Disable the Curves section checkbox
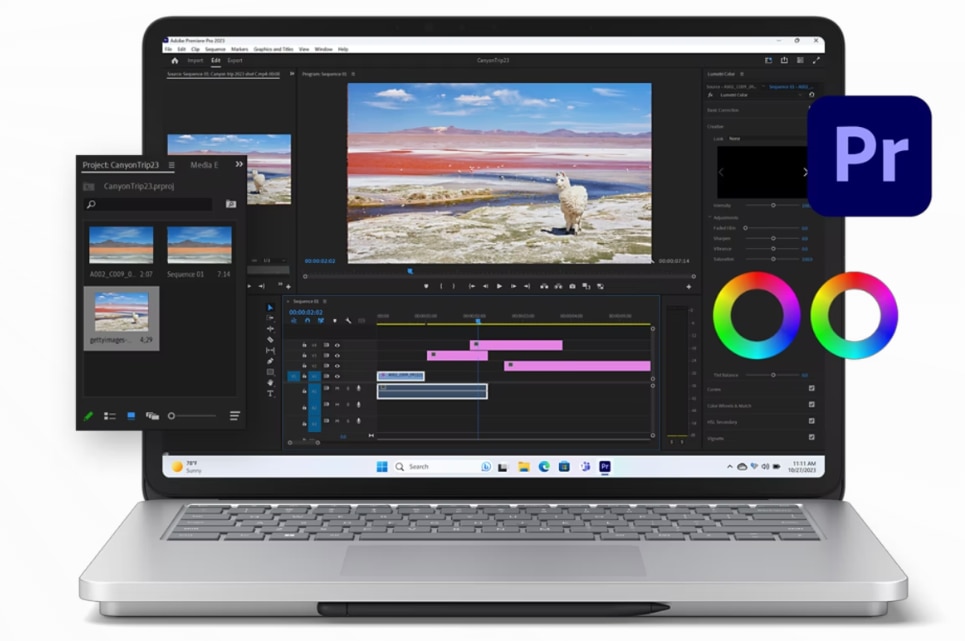Image resolution: width=965 pixels, height=641 pixels. pyautogui.click(x=811, y=388)
